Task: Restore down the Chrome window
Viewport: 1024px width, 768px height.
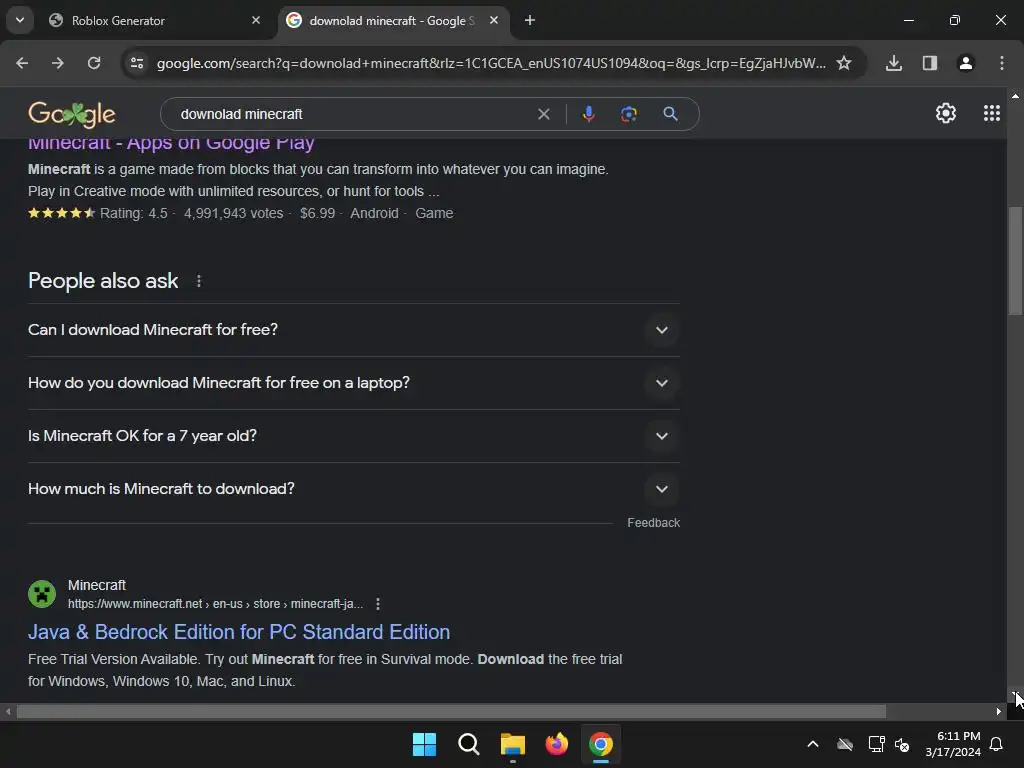Action: pos(954,20)
